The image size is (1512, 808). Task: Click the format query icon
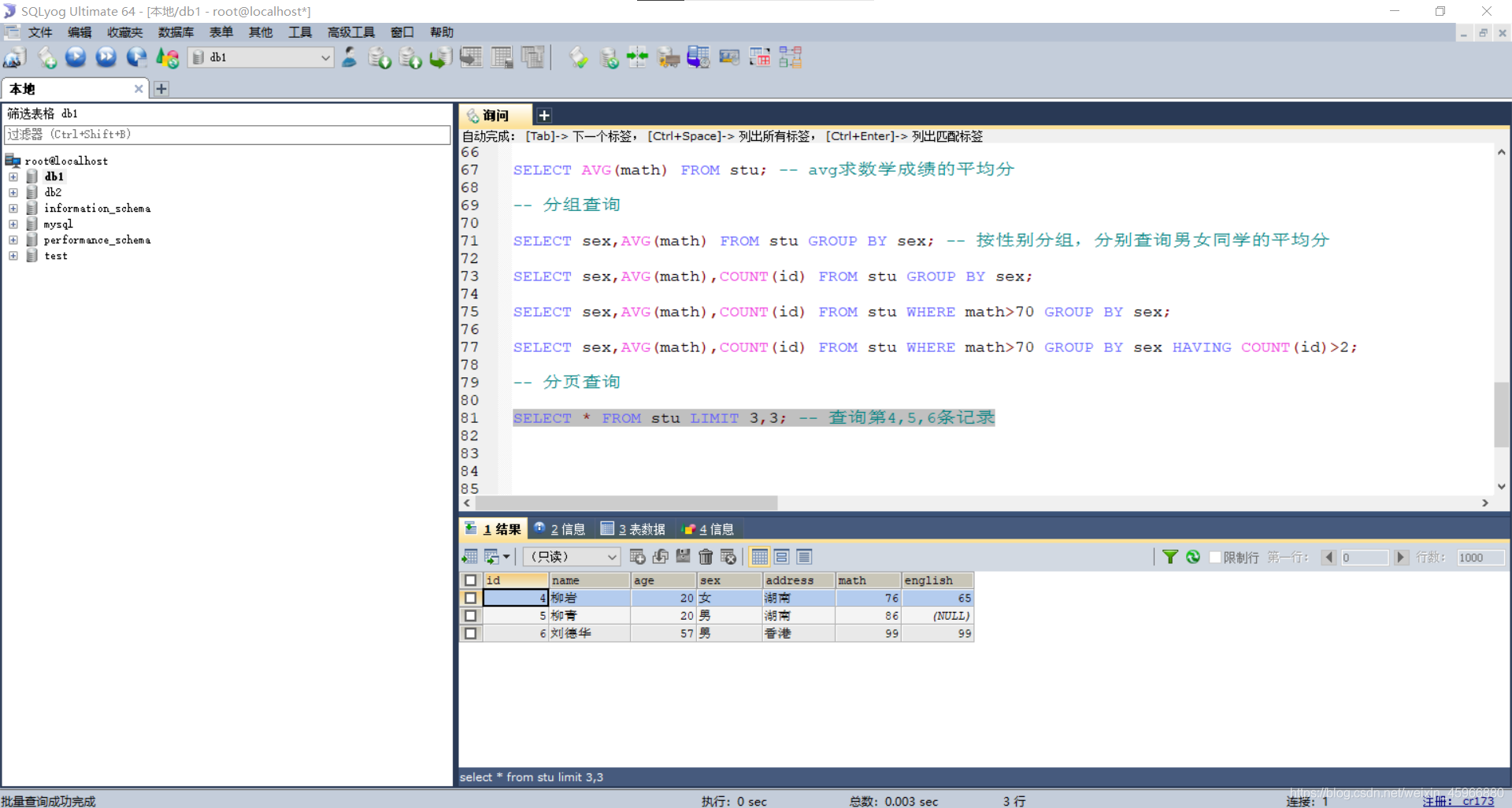[579, 57]
